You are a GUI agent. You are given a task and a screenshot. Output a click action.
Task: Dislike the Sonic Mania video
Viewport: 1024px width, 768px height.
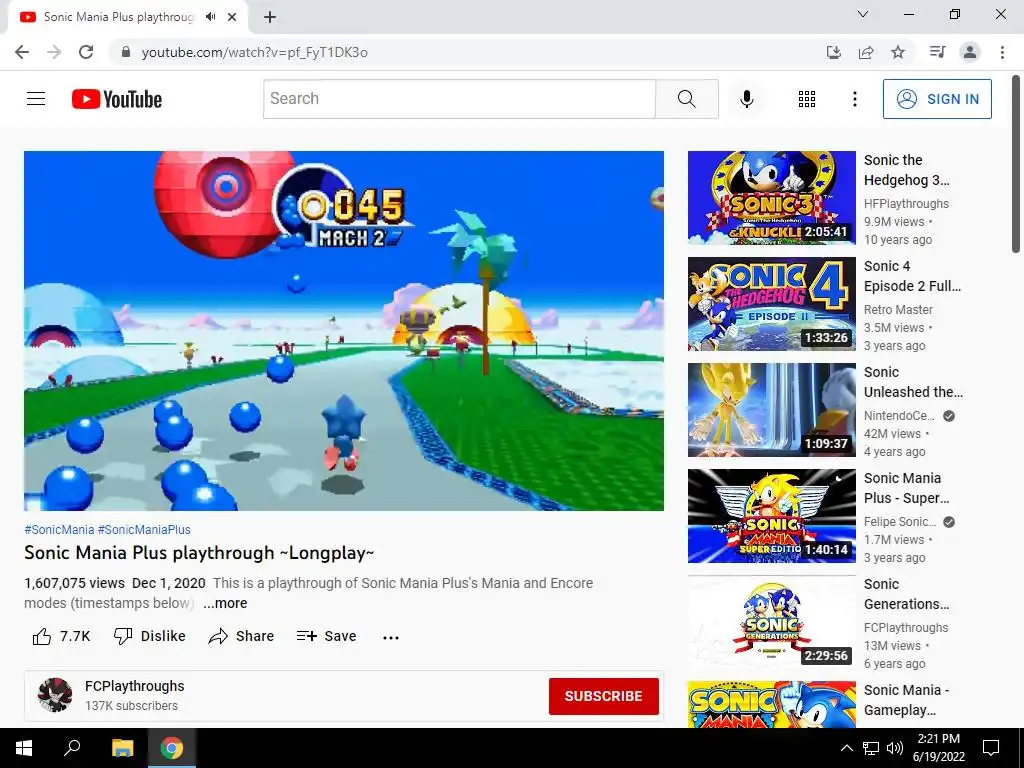pyautogui.click(x=150, y=636)
